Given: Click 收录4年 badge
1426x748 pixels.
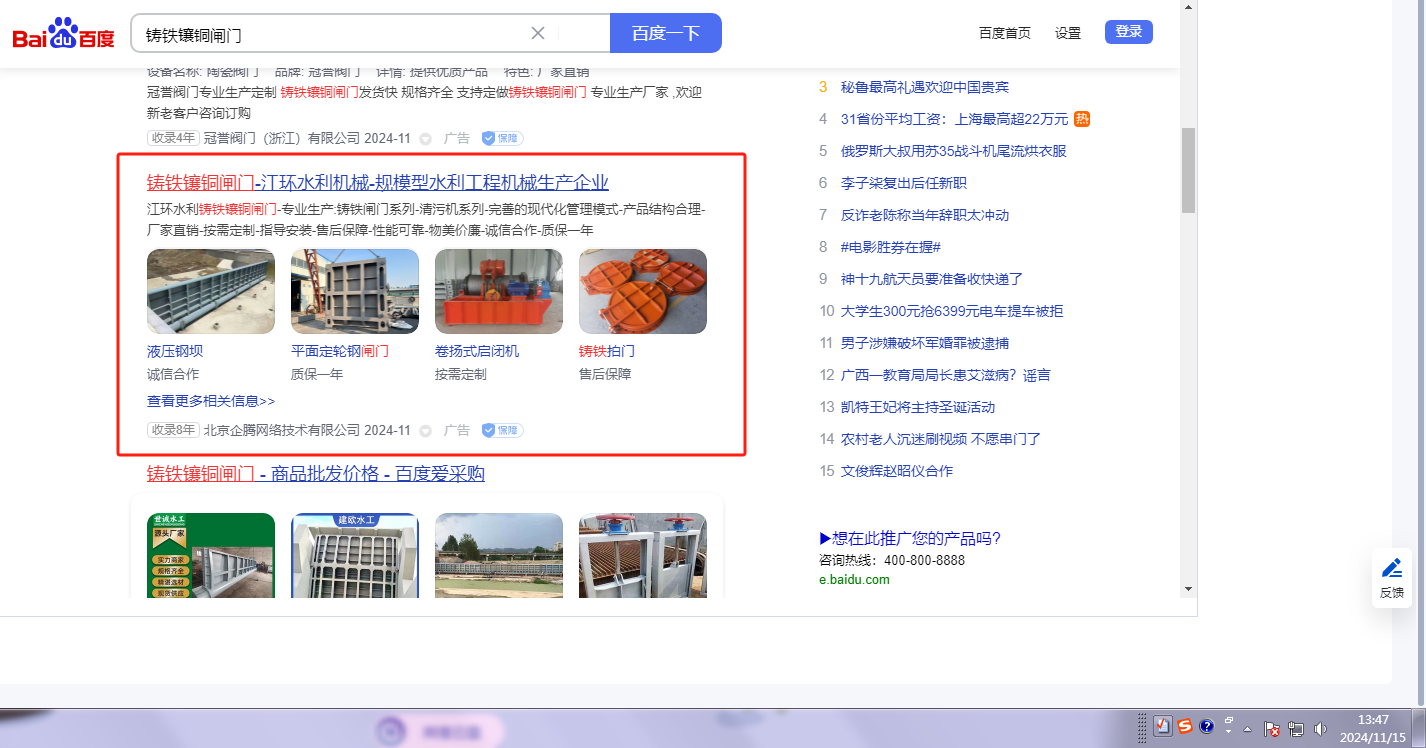Looking at the screenshot, I should (173, 138).
